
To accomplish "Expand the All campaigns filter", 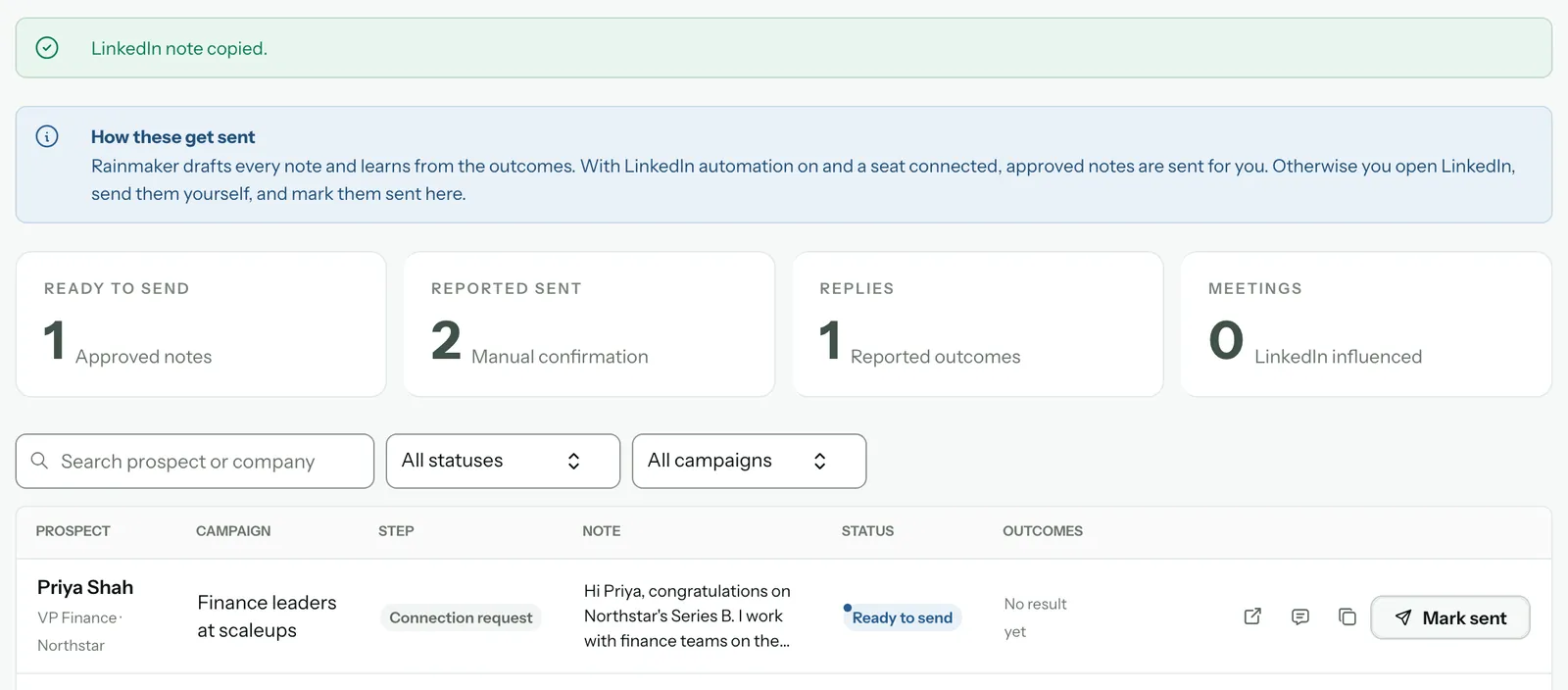I will (x=749, y=461).
